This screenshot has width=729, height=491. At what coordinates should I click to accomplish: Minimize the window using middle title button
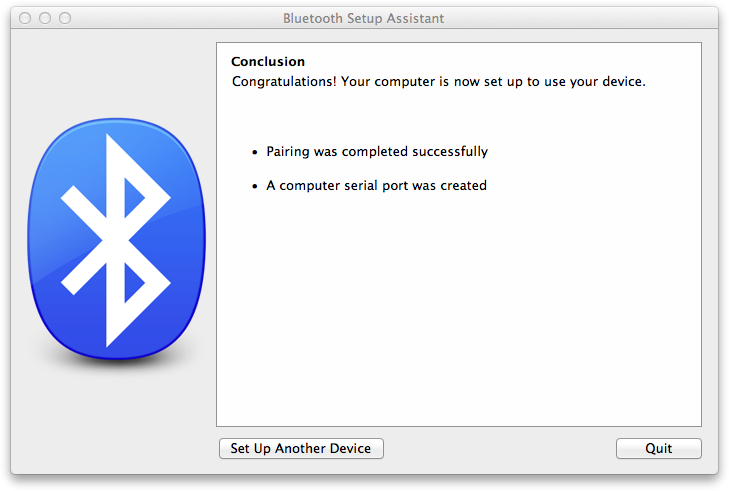pyautogui.click(x=45, y=18)
